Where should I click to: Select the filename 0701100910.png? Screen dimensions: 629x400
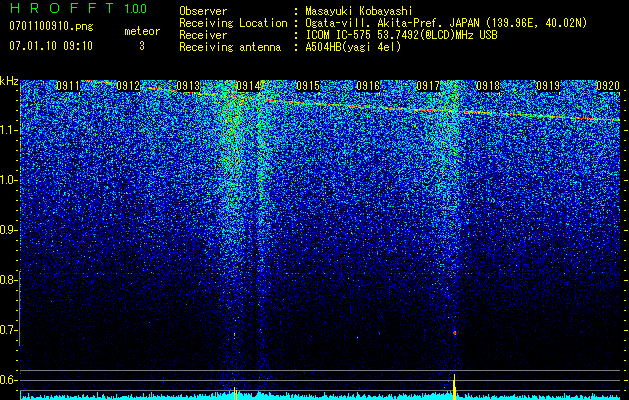tap(51, 26)
